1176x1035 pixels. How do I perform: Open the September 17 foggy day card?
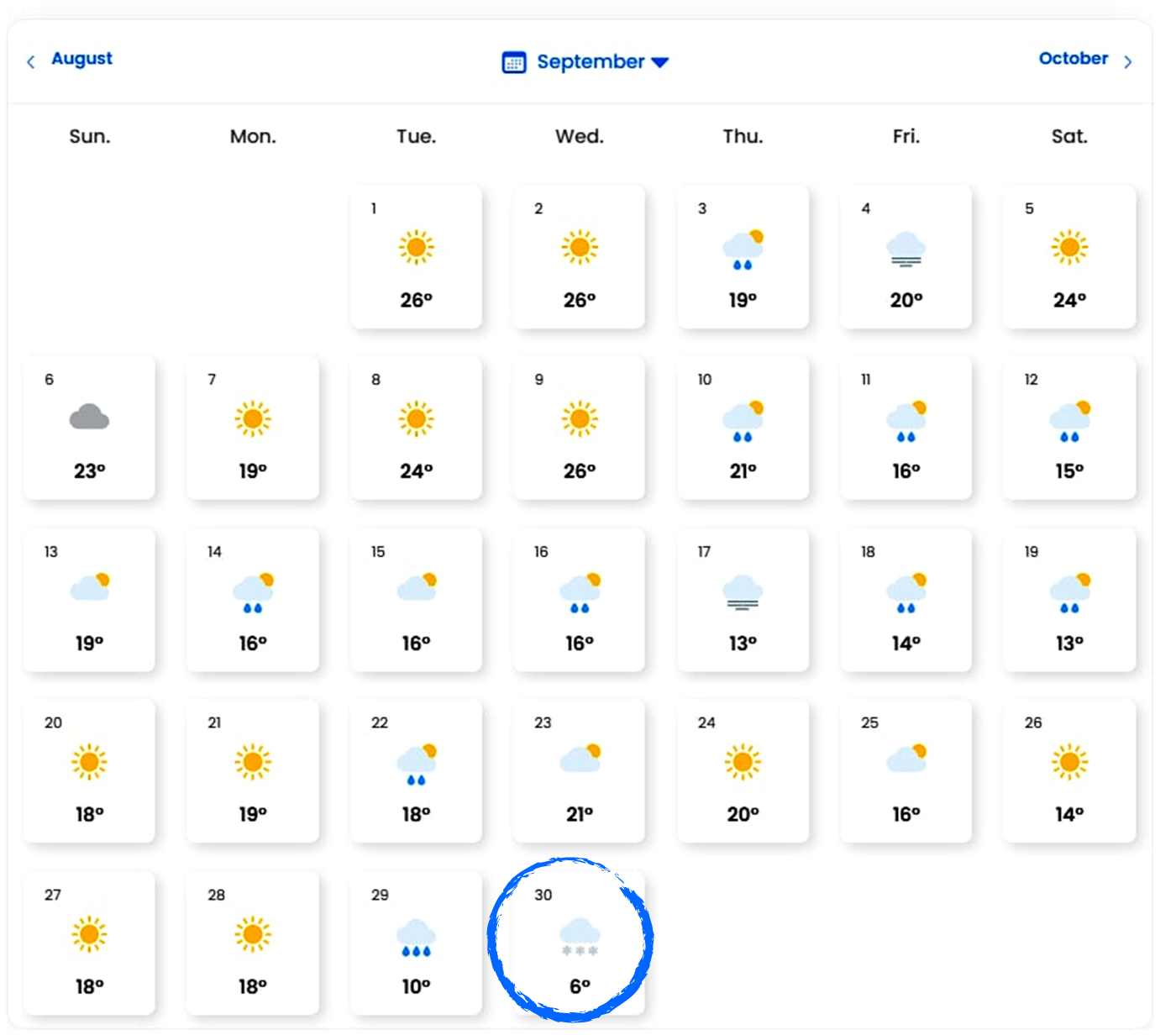(743, 600)
